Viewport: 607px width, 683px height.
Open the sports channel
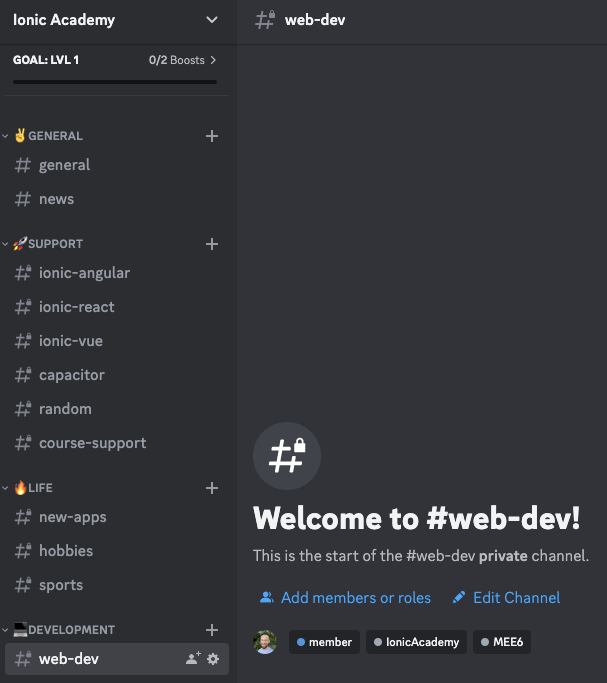pos(117,585)
